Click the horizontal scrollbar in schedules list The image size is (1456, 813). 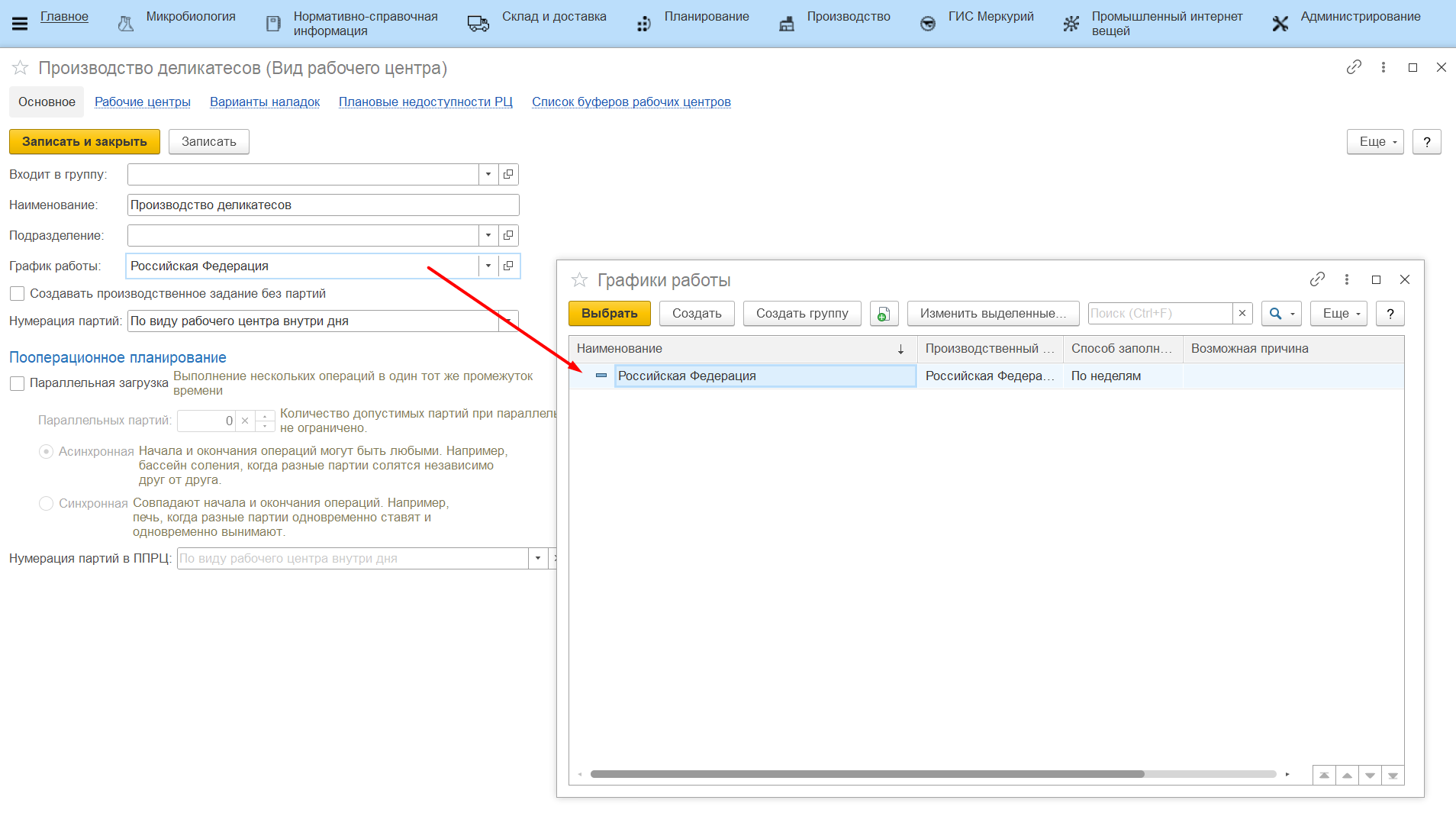tap(867, 774)
